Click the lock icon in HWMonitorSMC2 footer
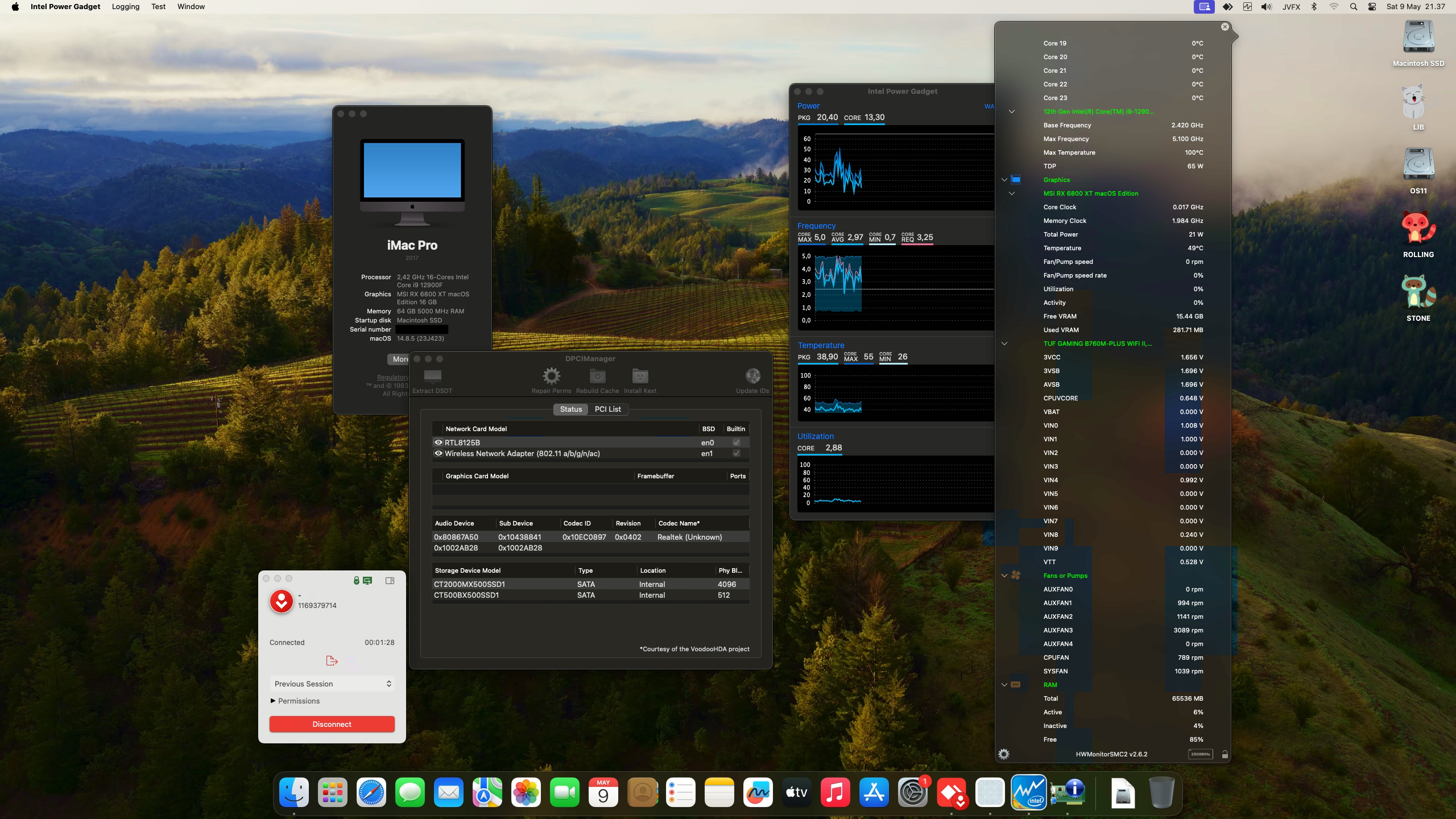 [x=1225, y=754]
